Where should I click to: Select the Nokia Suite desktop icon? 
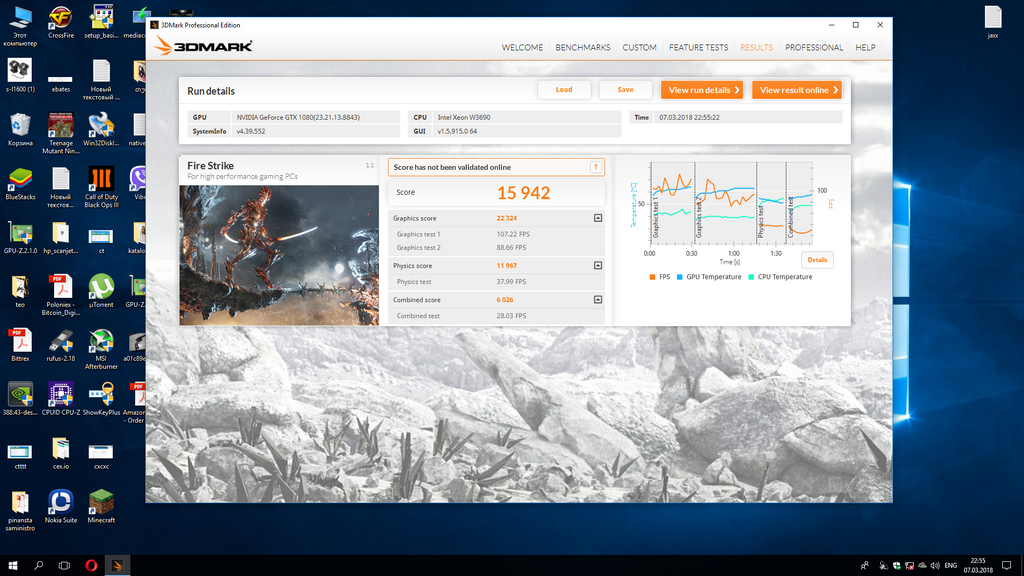coord(61,507)
